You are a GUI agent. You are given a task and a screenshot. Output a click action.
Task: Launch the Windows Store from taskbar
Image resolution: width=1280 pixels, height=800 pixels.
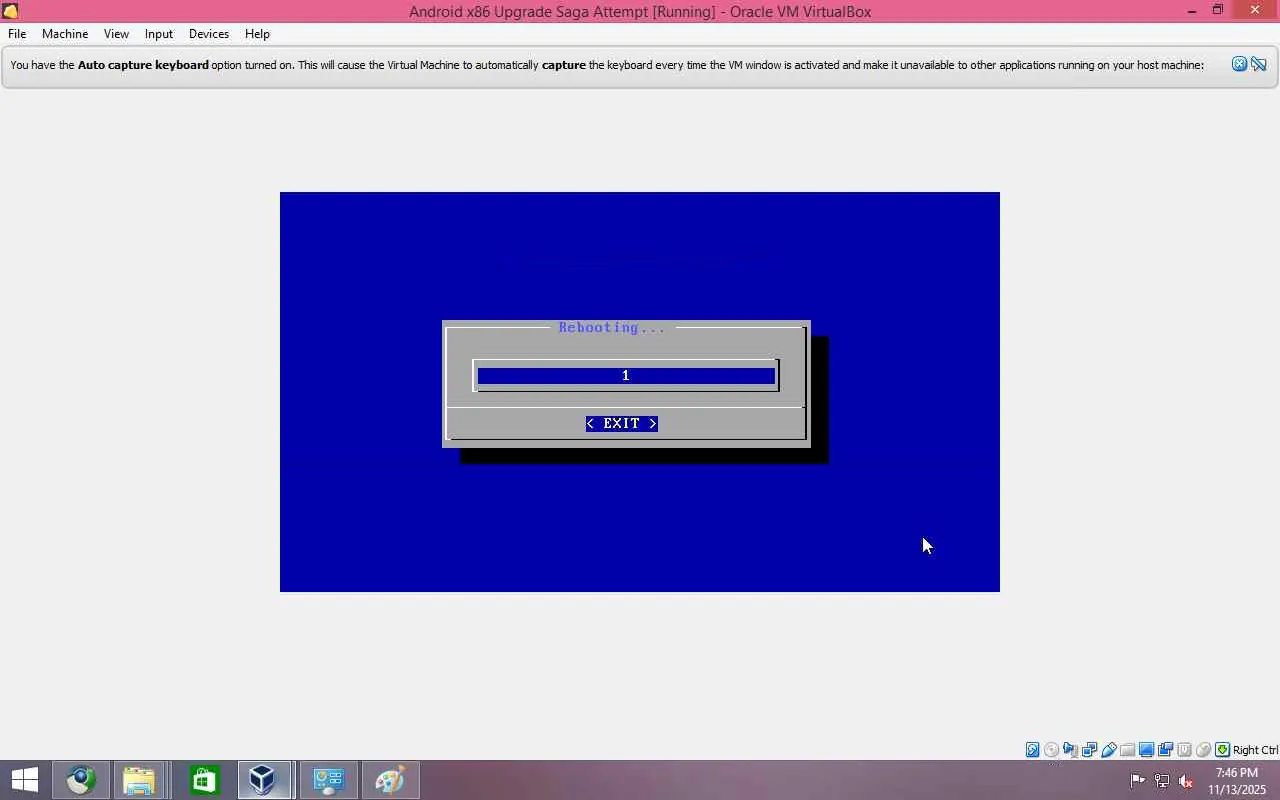click(205, 780)
